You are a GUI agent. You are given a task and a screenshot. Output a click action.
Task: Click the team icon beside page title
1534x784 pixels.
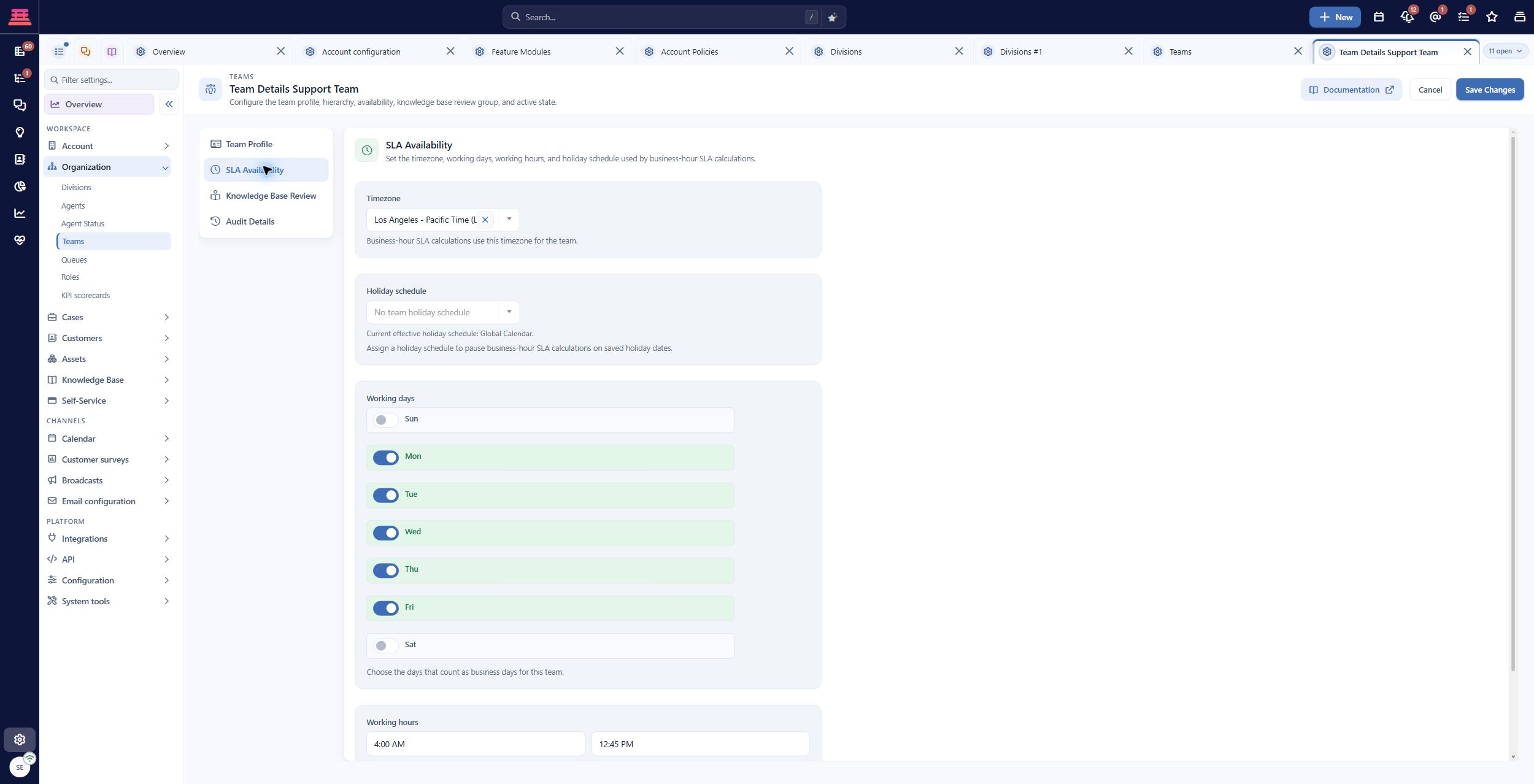[210, 90]
